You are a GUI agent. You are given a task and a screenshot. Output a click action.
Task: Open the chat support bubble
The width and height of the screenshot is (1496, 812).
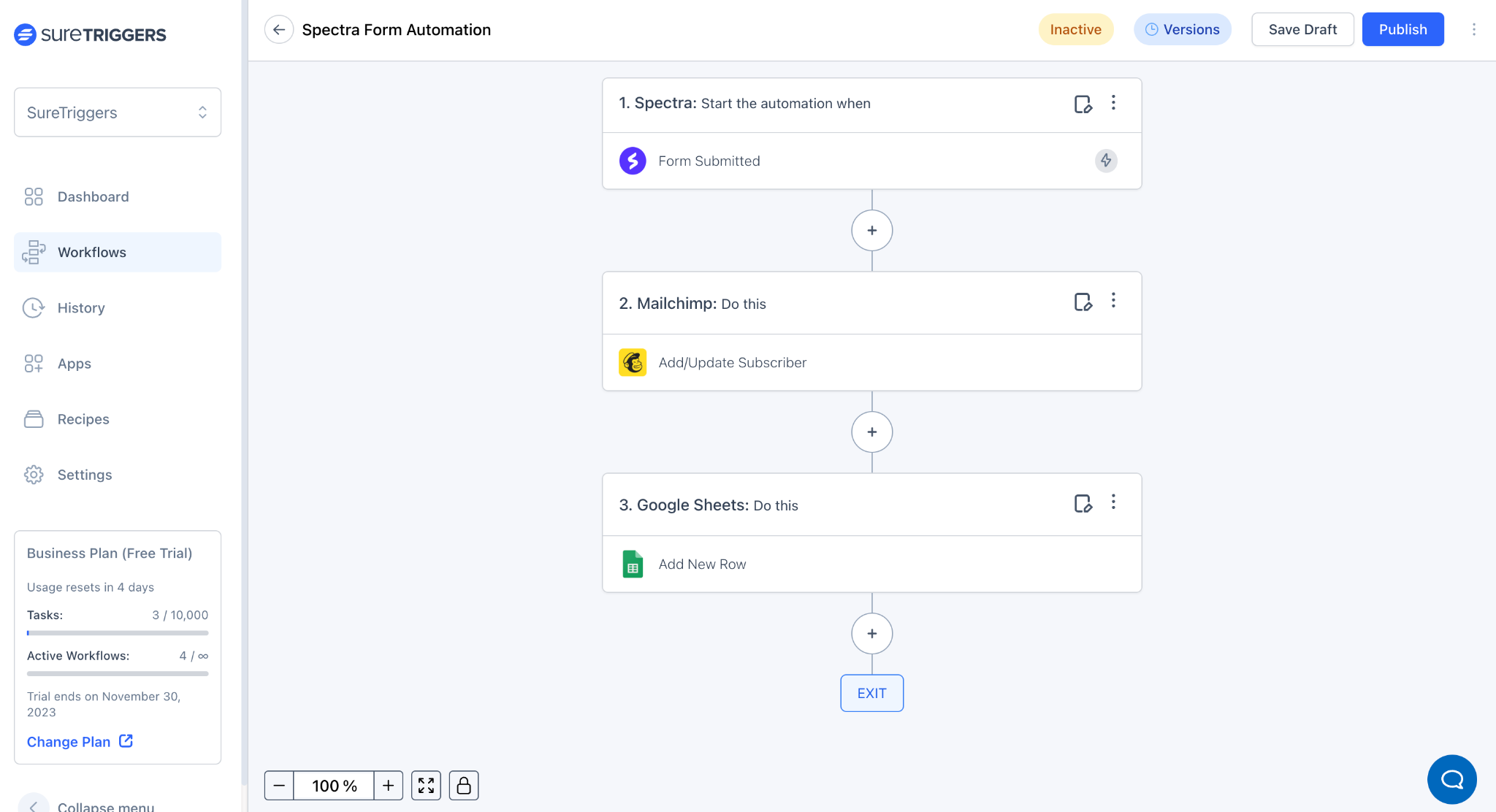[1451, 779]
